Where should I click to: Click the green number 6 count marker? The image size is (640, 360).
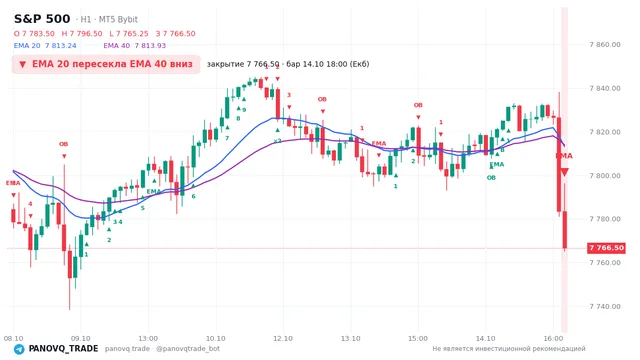point(193,196)
